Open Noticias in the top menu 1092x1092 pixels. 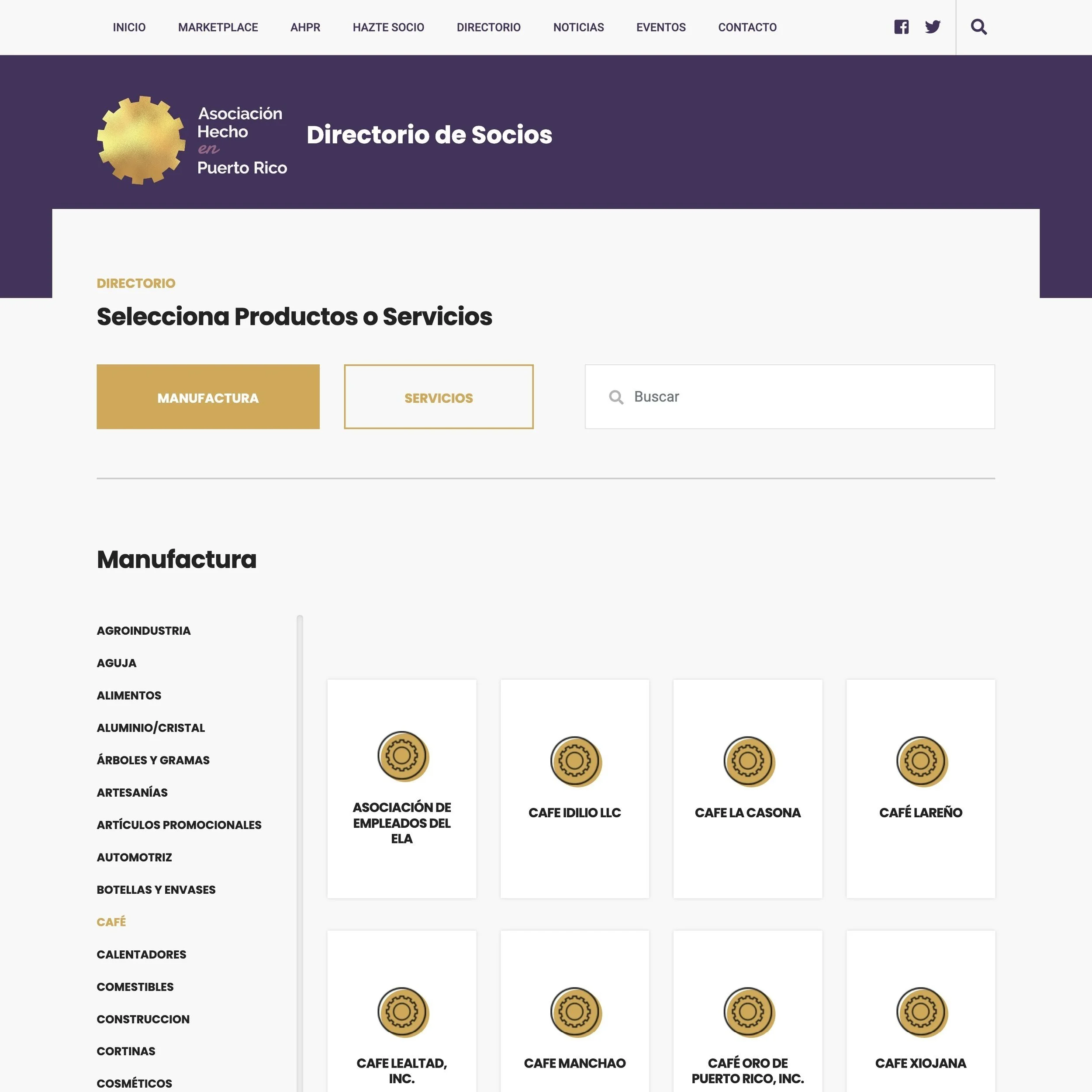[578, 27]
